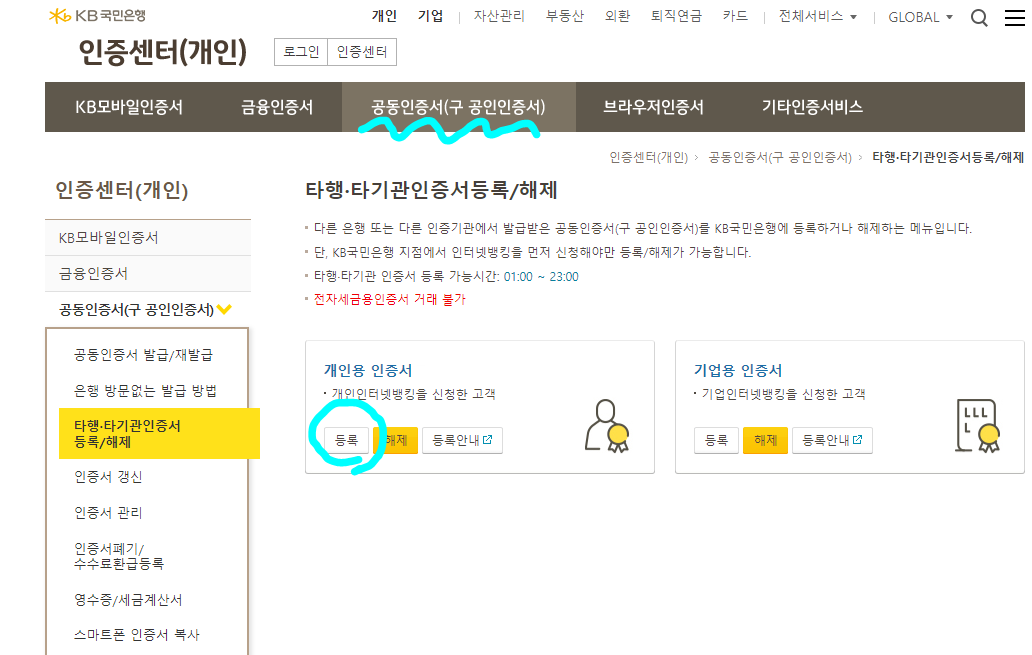Click 공동인증서(구 공인인증서) breadcrumb link
Screen dimensions: 1032x655
point(780,157)
